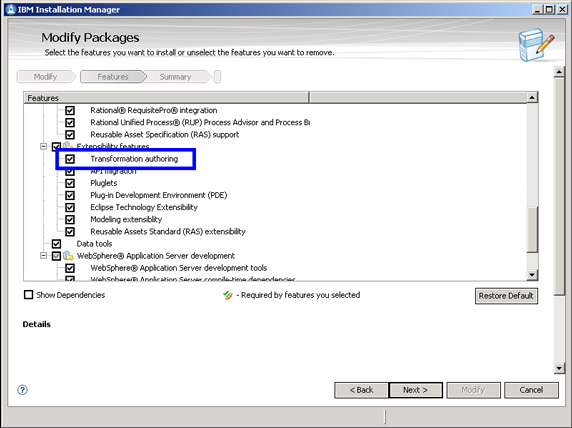Click the Restore Default button

[506, 296]
